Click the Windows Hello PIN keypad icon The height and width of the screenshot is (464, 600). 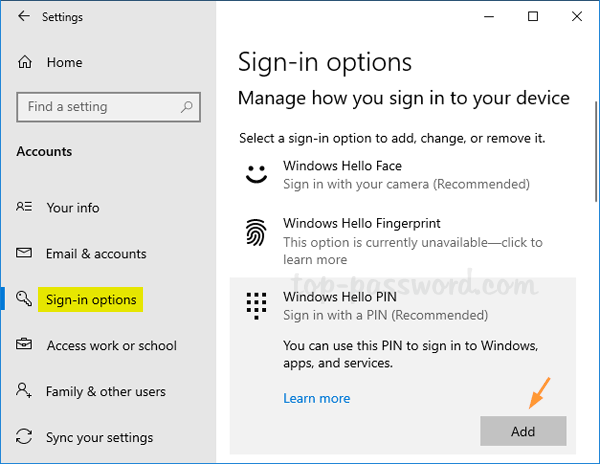click(x=257, y=305)
